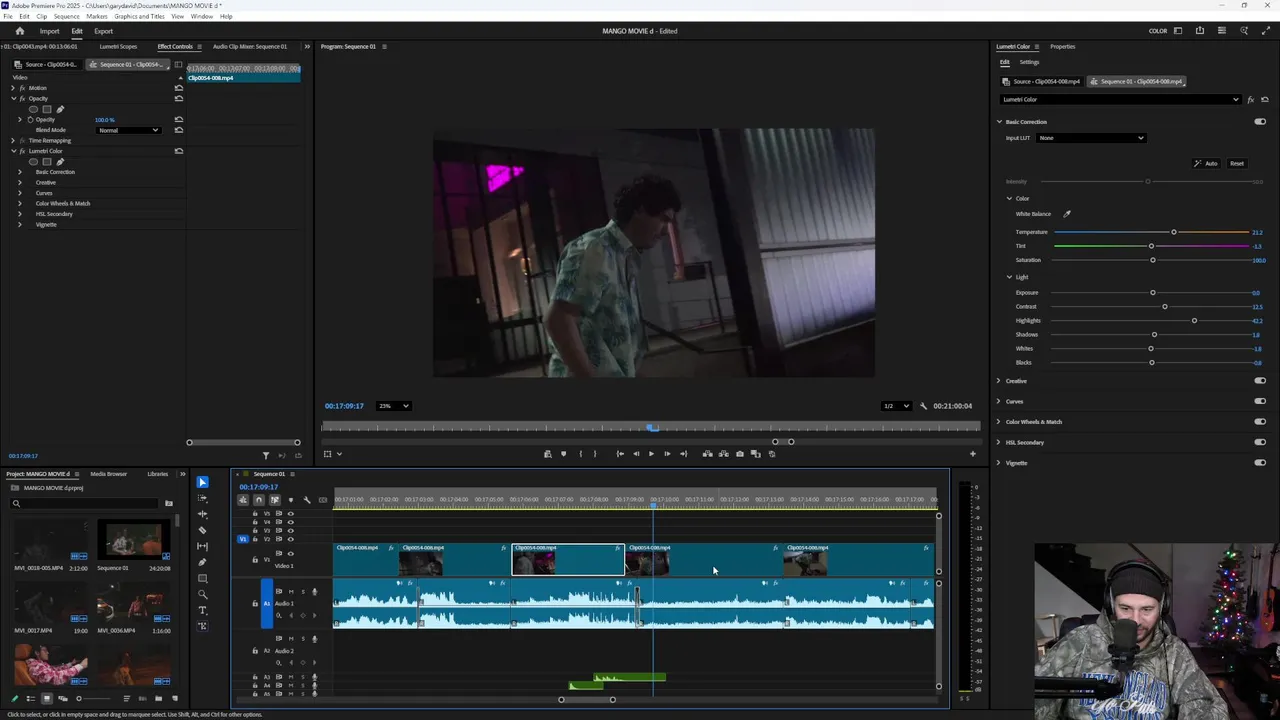Step forward one frame in Program monitor
Screen dimensions: 1280x720
click(x=667, y=454)
